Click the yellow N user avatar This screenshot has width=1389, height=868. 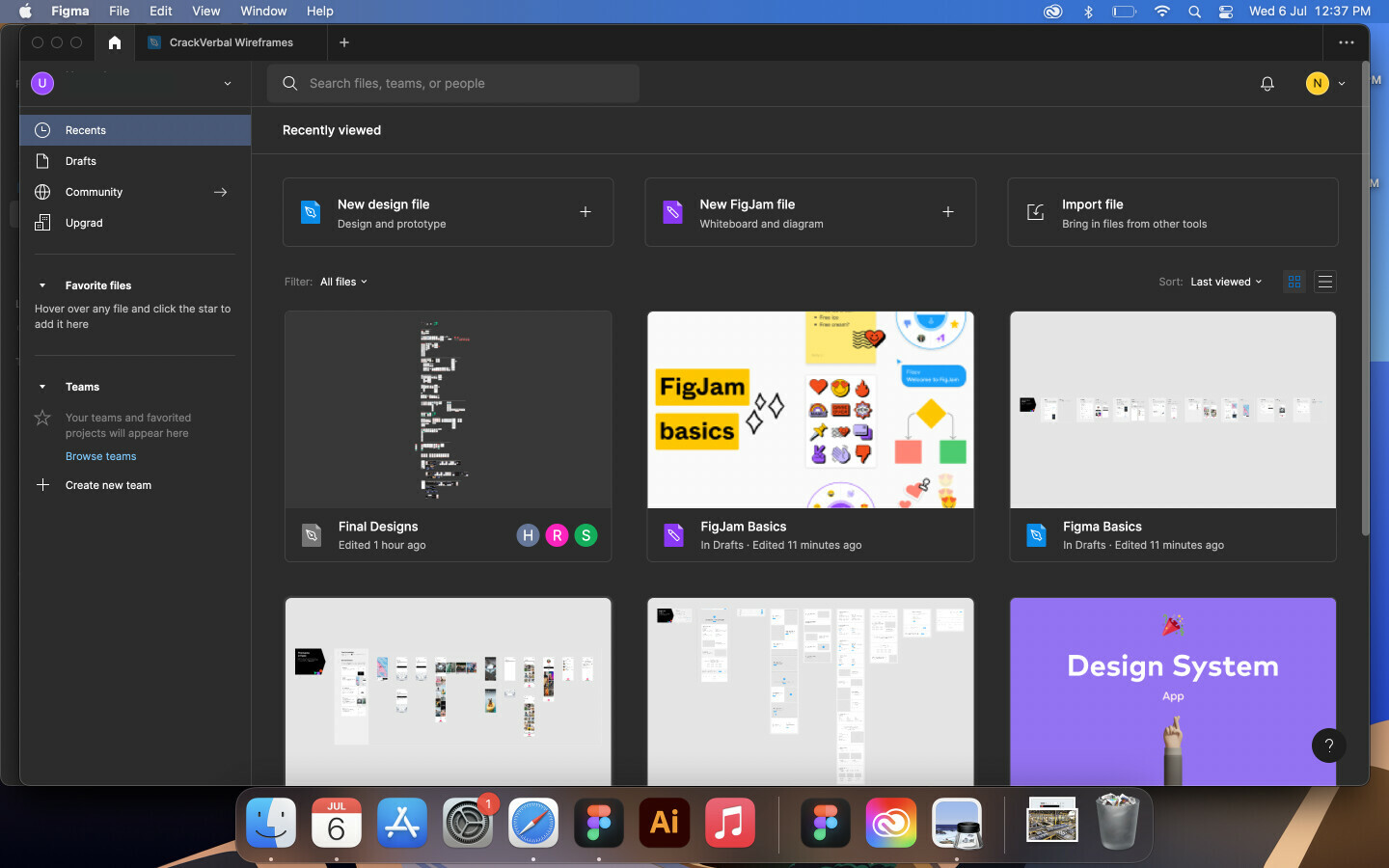pyautogui.click(x=1317, y=84)
